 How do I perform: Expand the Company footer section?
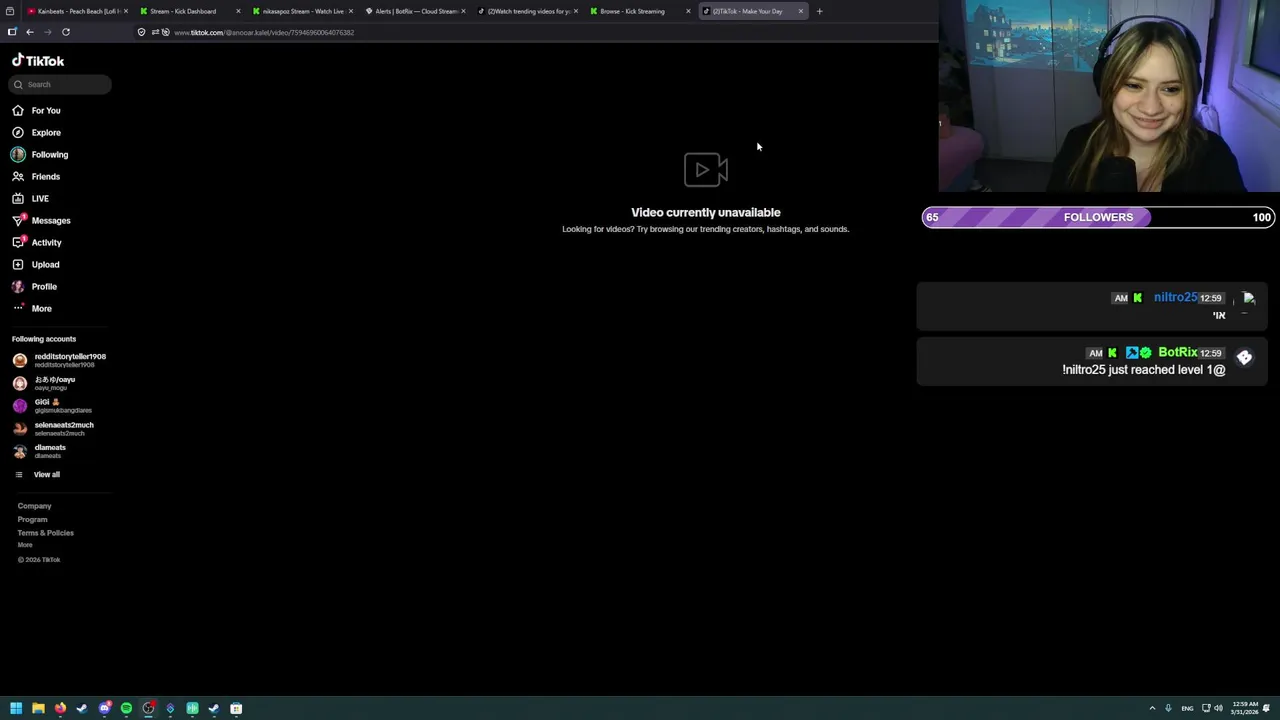34,506
